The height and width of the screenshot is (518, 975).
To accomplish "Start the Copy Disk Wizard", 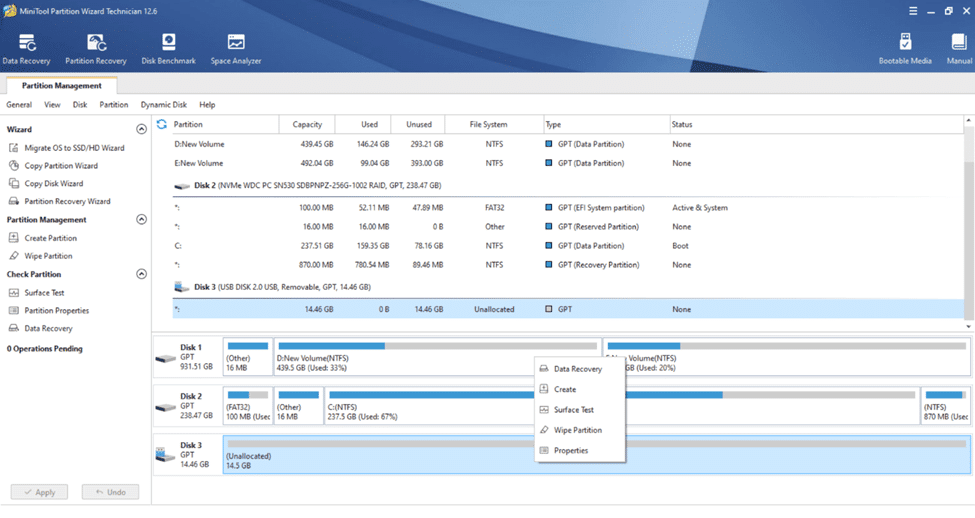I will (x=46, y=184).
